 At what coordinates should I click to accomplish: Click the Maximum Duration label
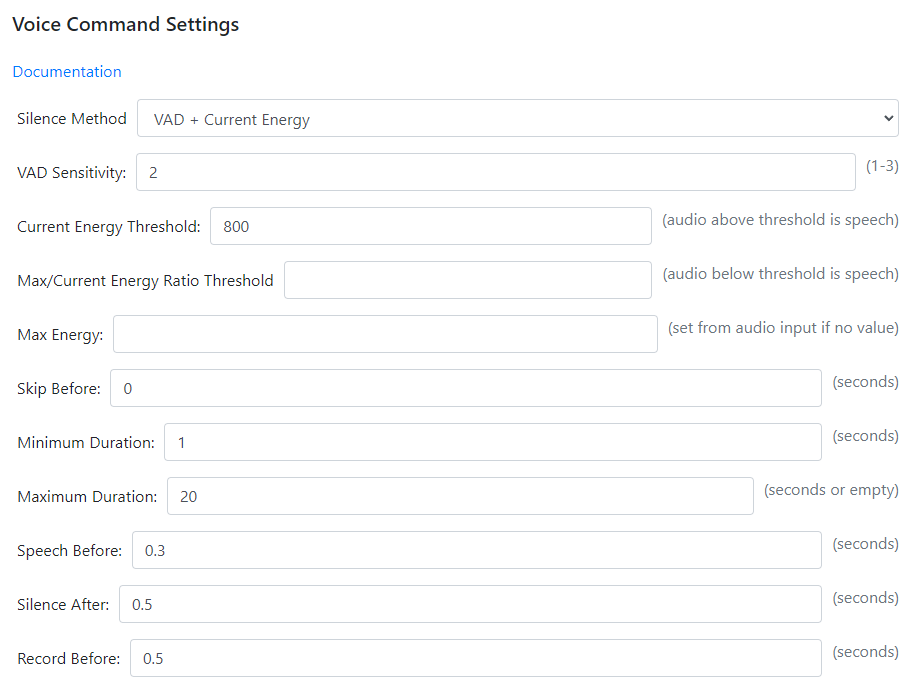pos(87,497)
